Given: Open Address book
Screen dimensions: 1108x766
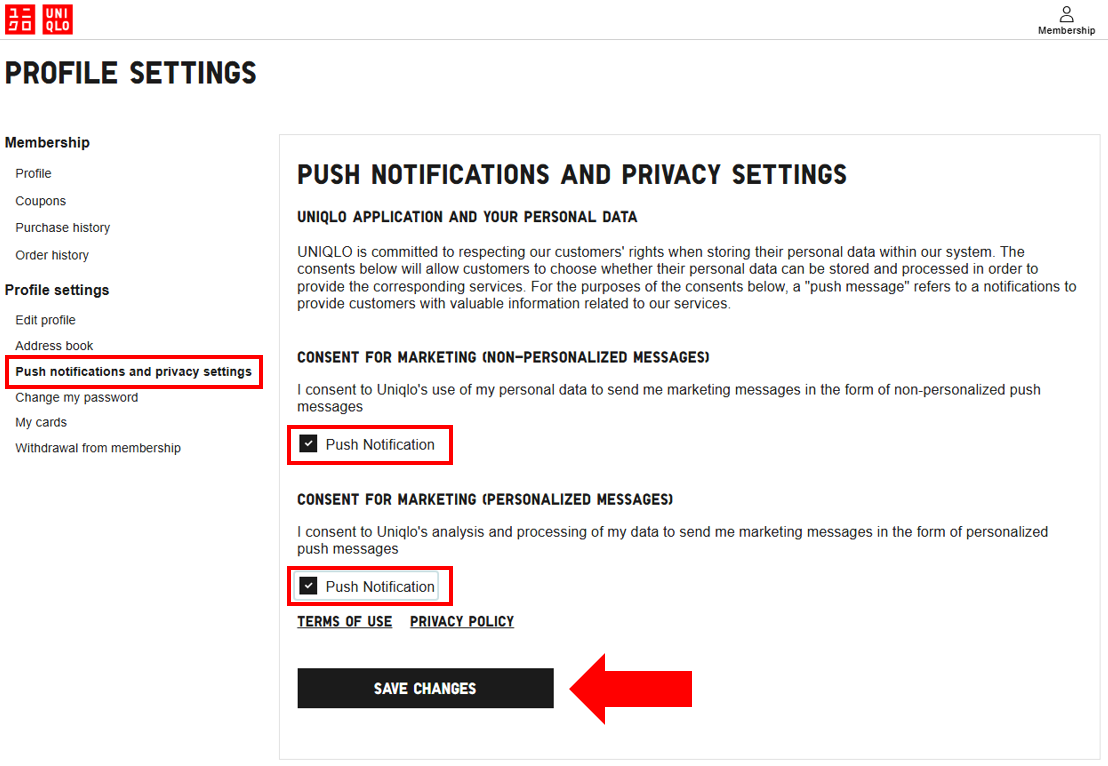Looking at the screenshot, I should [54, 346].
